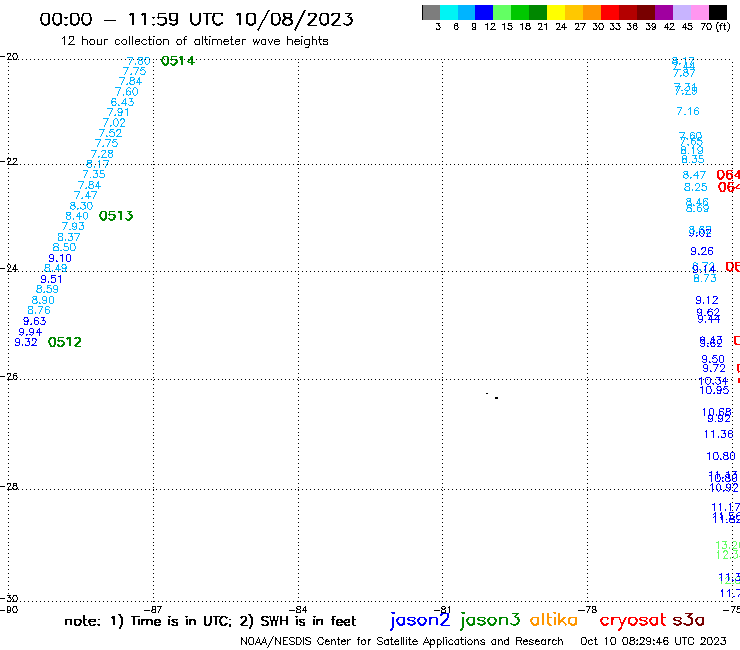Click the wave height value '8.76'
This screenshot has height=650, width=740.
pyautogui.click(x=39, y=311)
